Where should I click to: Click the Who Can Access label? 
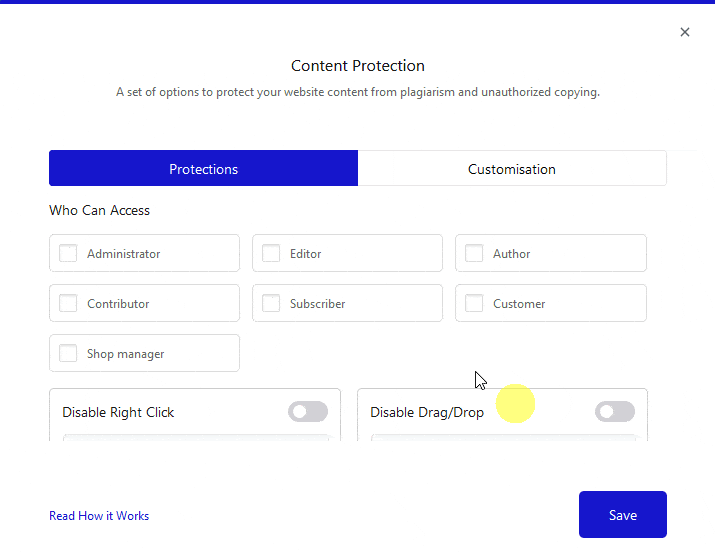[x=99, y=211]
